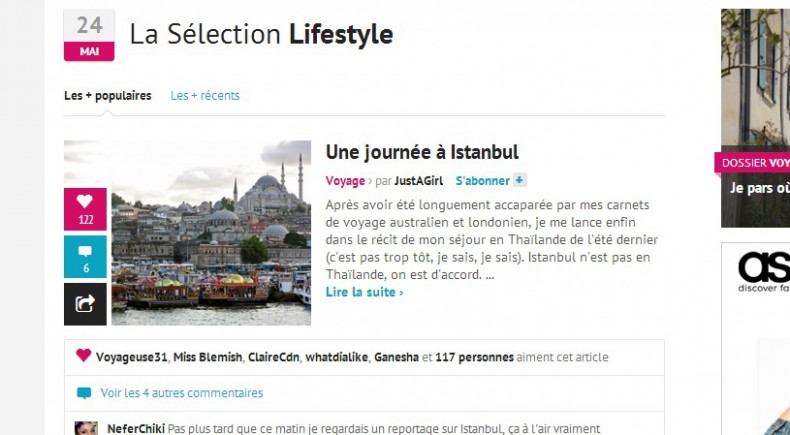Open NeferChiki's avatar picture
Screen dimensions: 790x435
coord(86,428)
